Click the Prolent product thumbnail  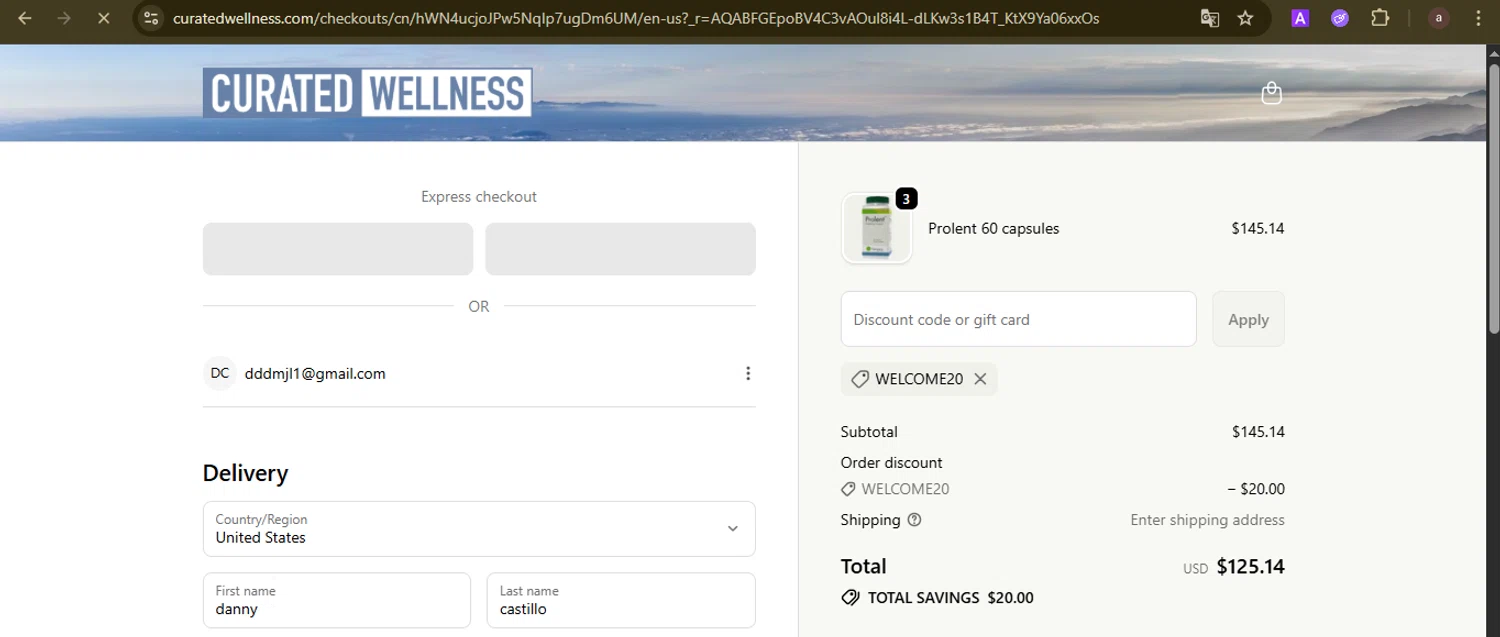pos(877,228)
